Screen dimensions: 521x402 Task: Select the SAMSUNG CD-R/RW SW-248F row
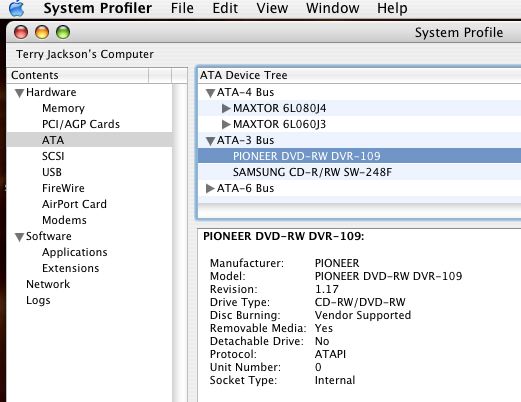click(x=359, y=172)
